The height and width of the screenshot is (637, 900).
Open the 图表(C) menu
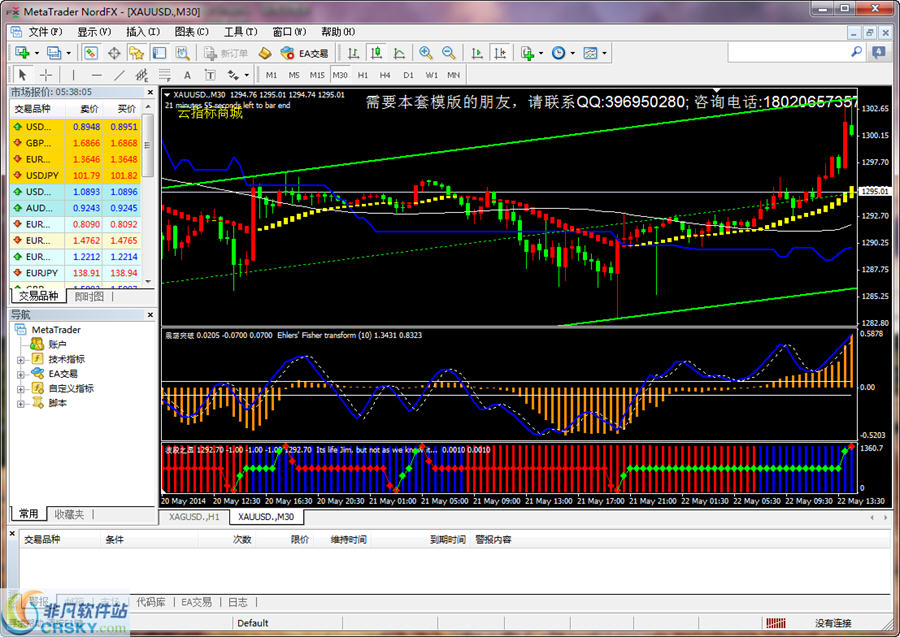point(192,32)
